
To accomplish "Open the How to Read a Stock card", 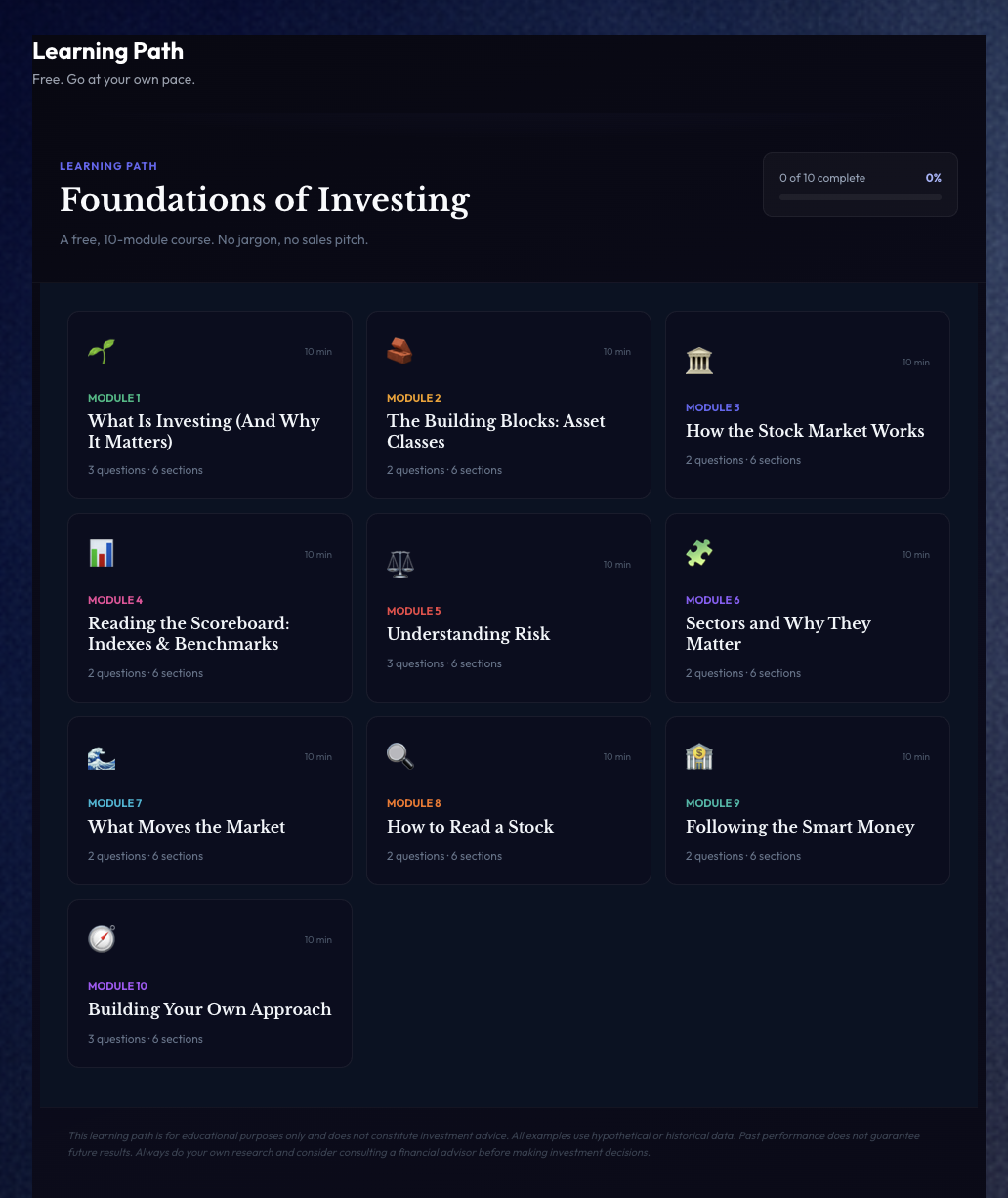I will (508, 800).
